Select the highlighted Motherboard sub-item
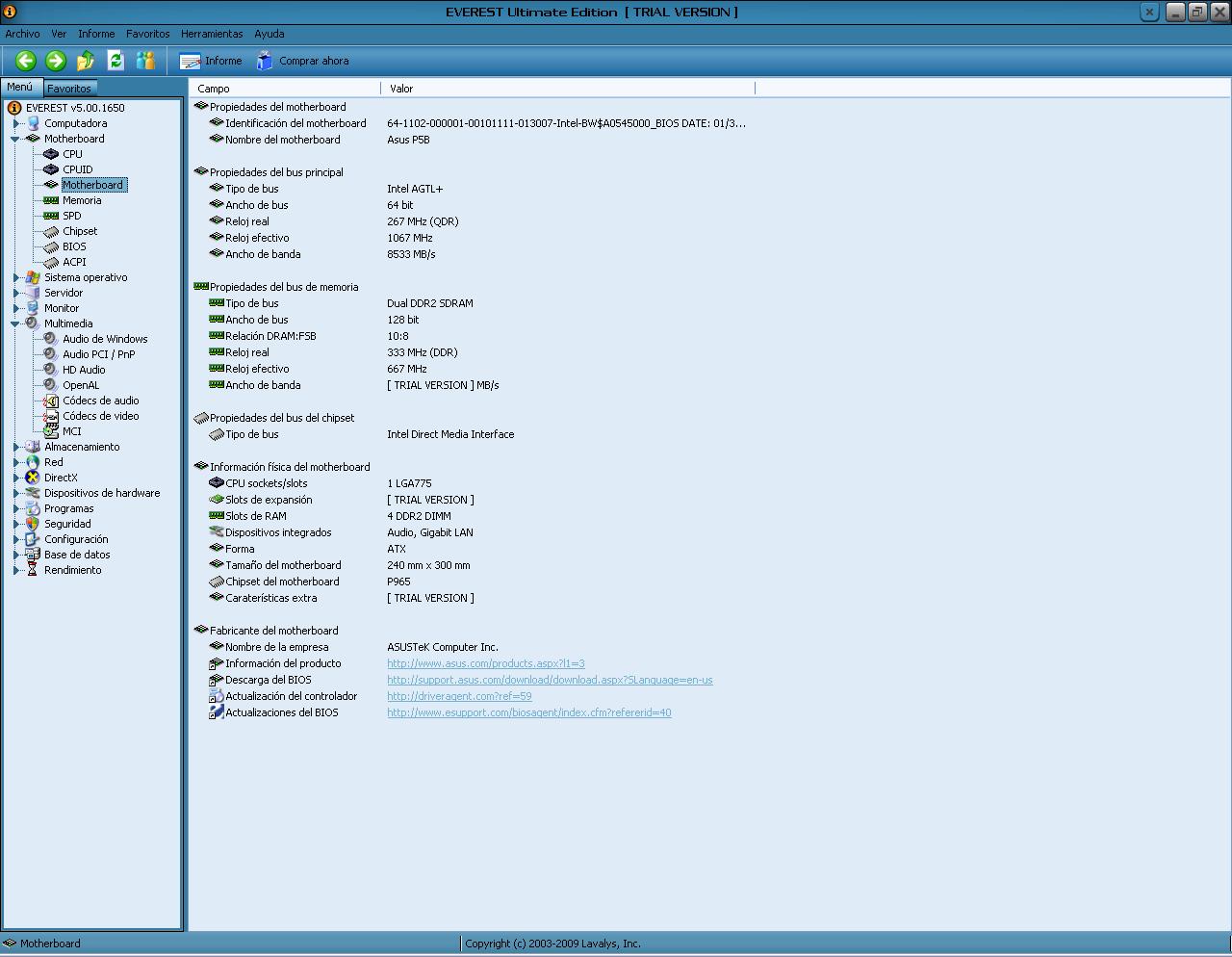The height and width of the screenshot is (957, 1232). pyautogui.click(x=92, y=185)
